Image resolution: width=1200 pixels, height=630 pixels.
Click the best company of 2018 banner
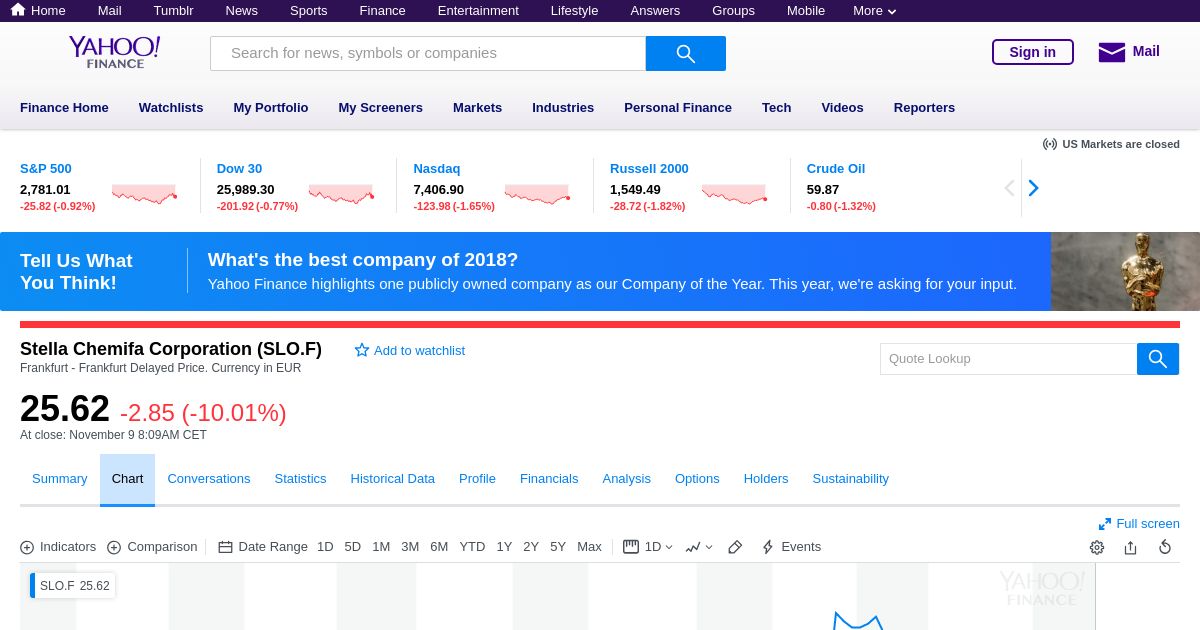coord(600,271)
